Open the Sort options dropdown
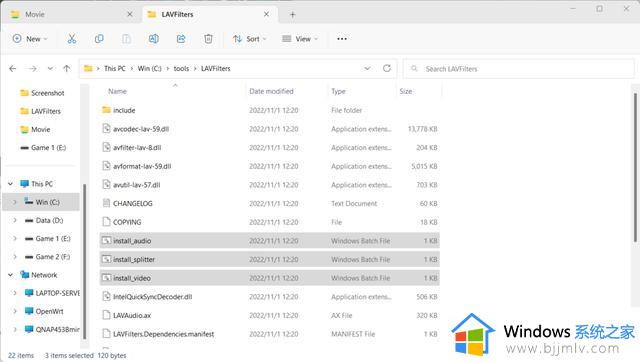This screenshot has height=362, width=640. pos(249,39)
